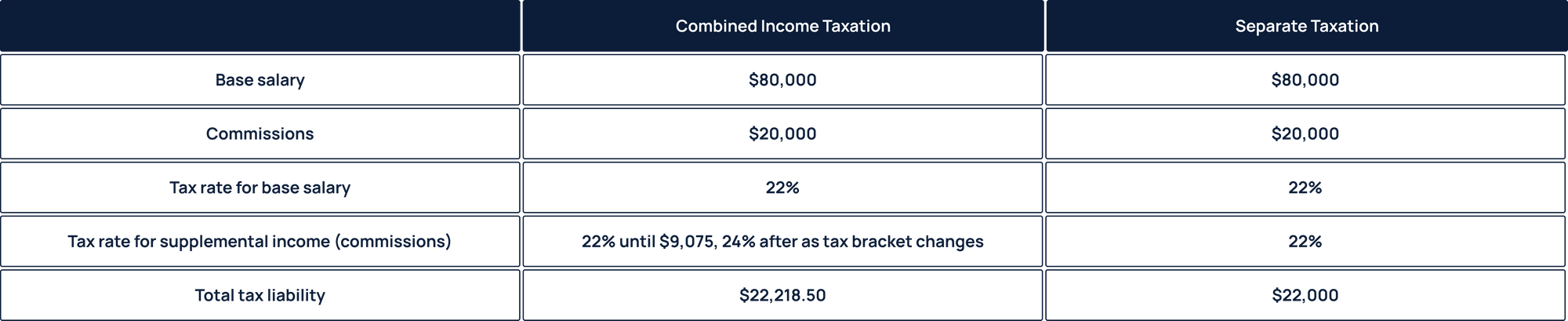The width and height of the screenshot is (1568, 321).
Task: Click the Combined Income Taxation column header
Action: [782, 26]
